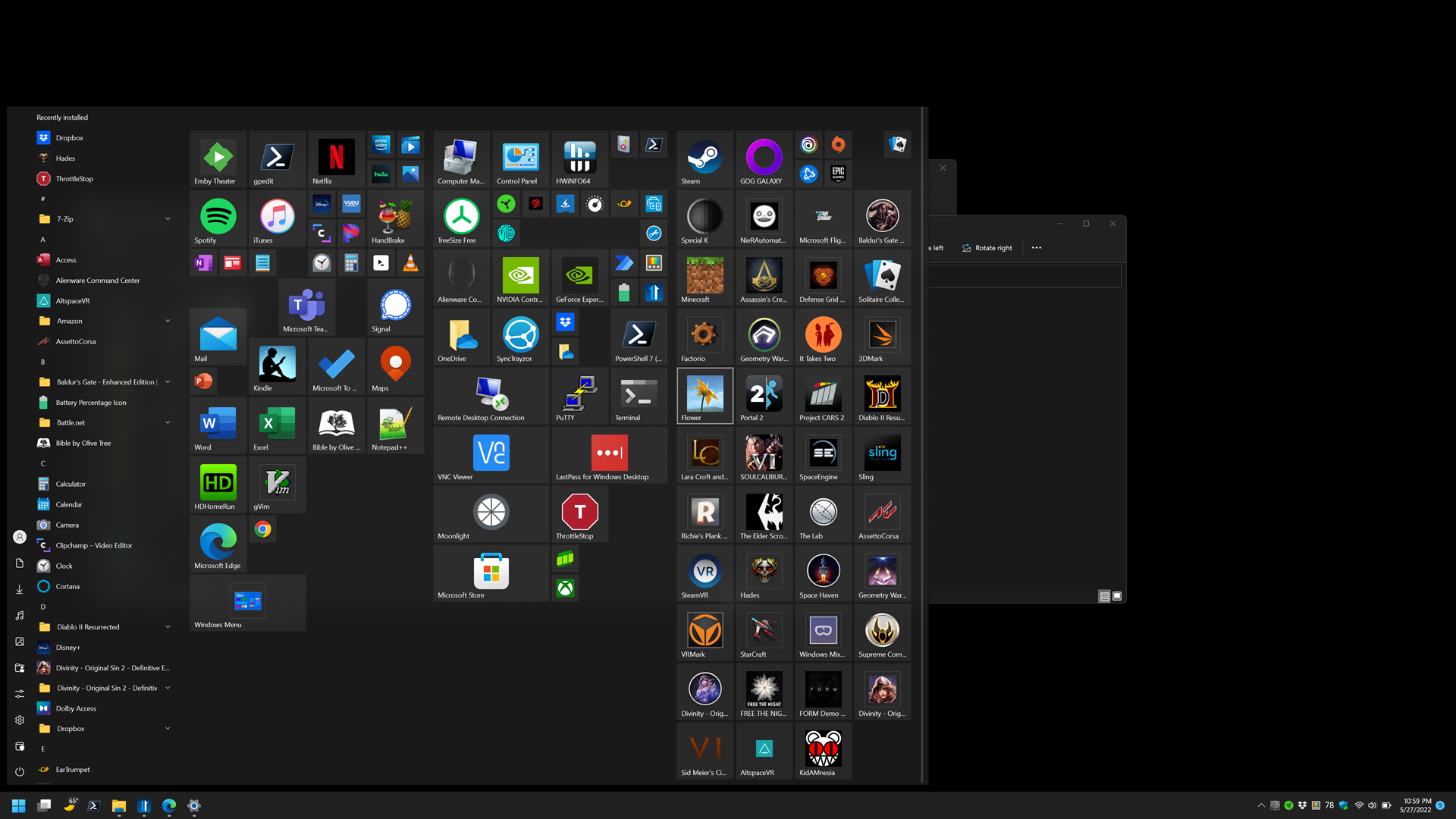Screen dimensions: 1456x819
Task: Launch the Diablo II Resurrected tile
Action: 883,395
